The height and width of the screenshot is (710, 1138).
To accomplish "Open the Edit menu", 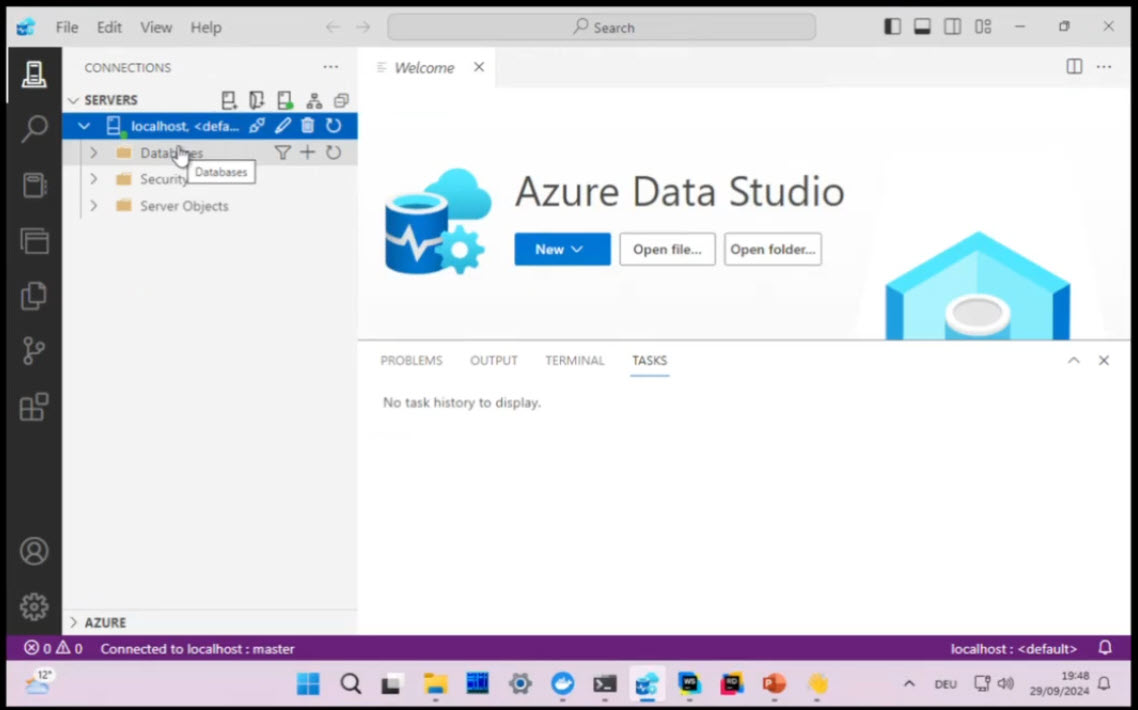I will click(x=109, y=28).
